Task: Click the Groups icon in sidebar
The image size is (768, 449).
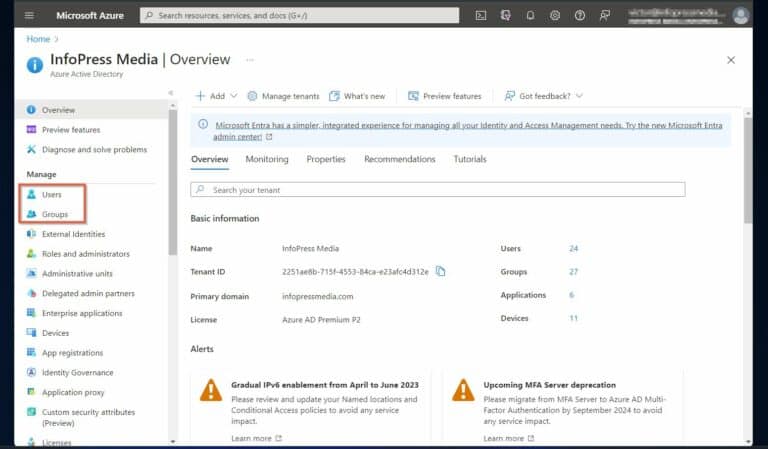Action: [x=31, y=214]
